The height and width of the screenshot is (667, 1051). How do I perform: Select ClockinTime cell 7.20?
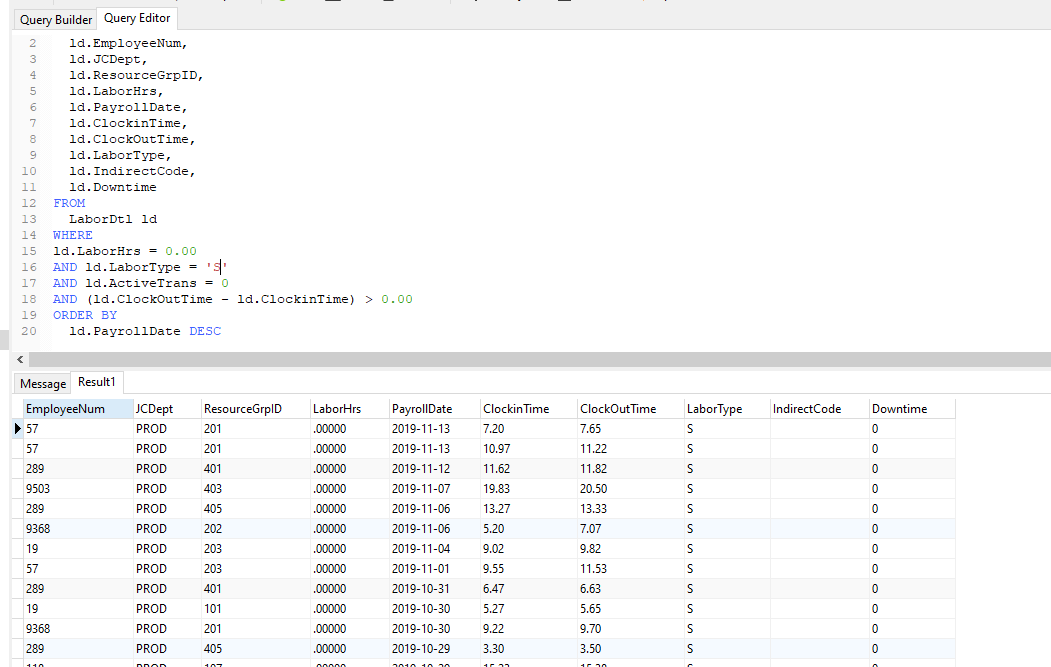[x=529, y=428]
